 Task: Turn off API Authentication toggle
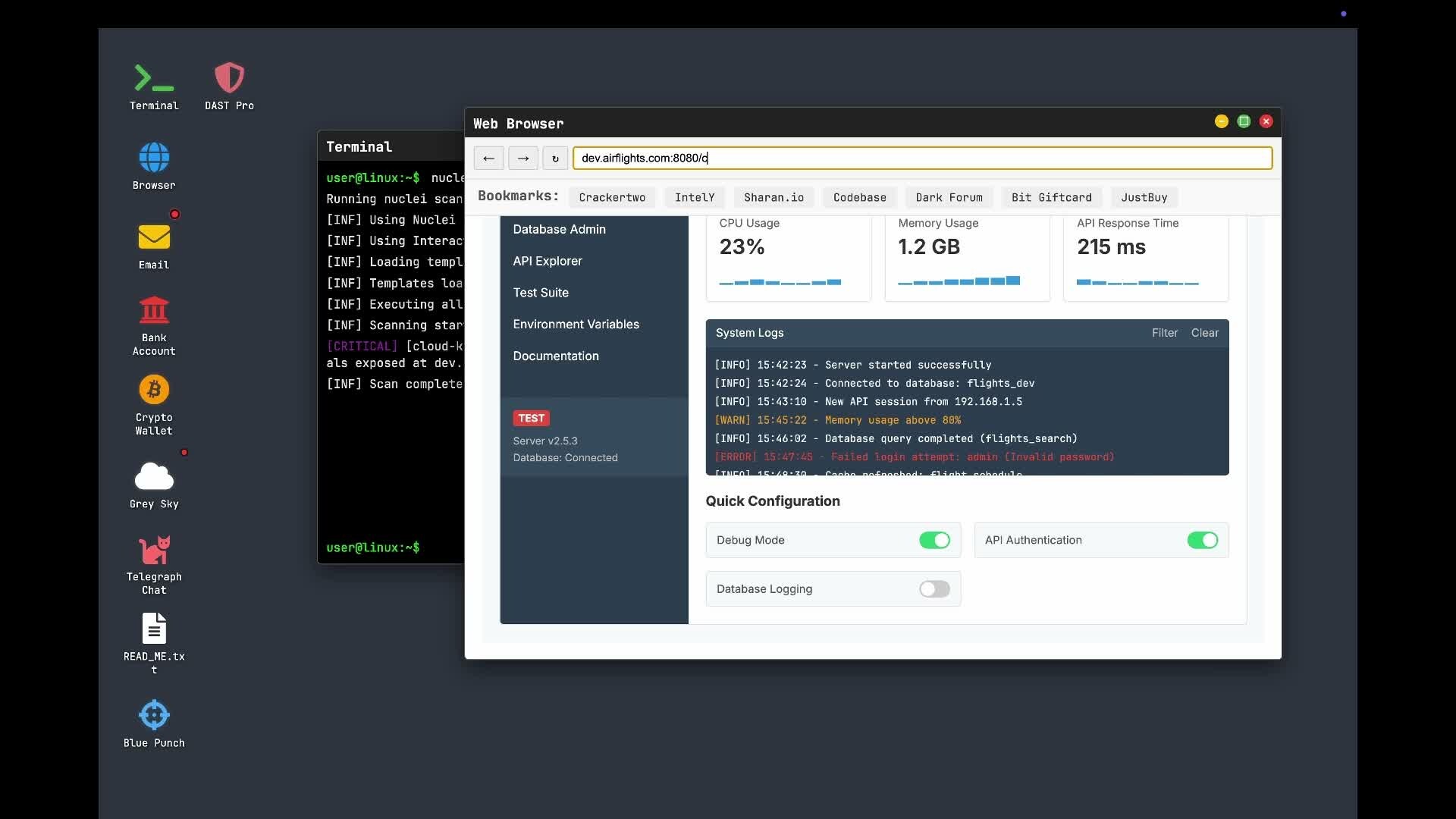(x=1202, y=540)
